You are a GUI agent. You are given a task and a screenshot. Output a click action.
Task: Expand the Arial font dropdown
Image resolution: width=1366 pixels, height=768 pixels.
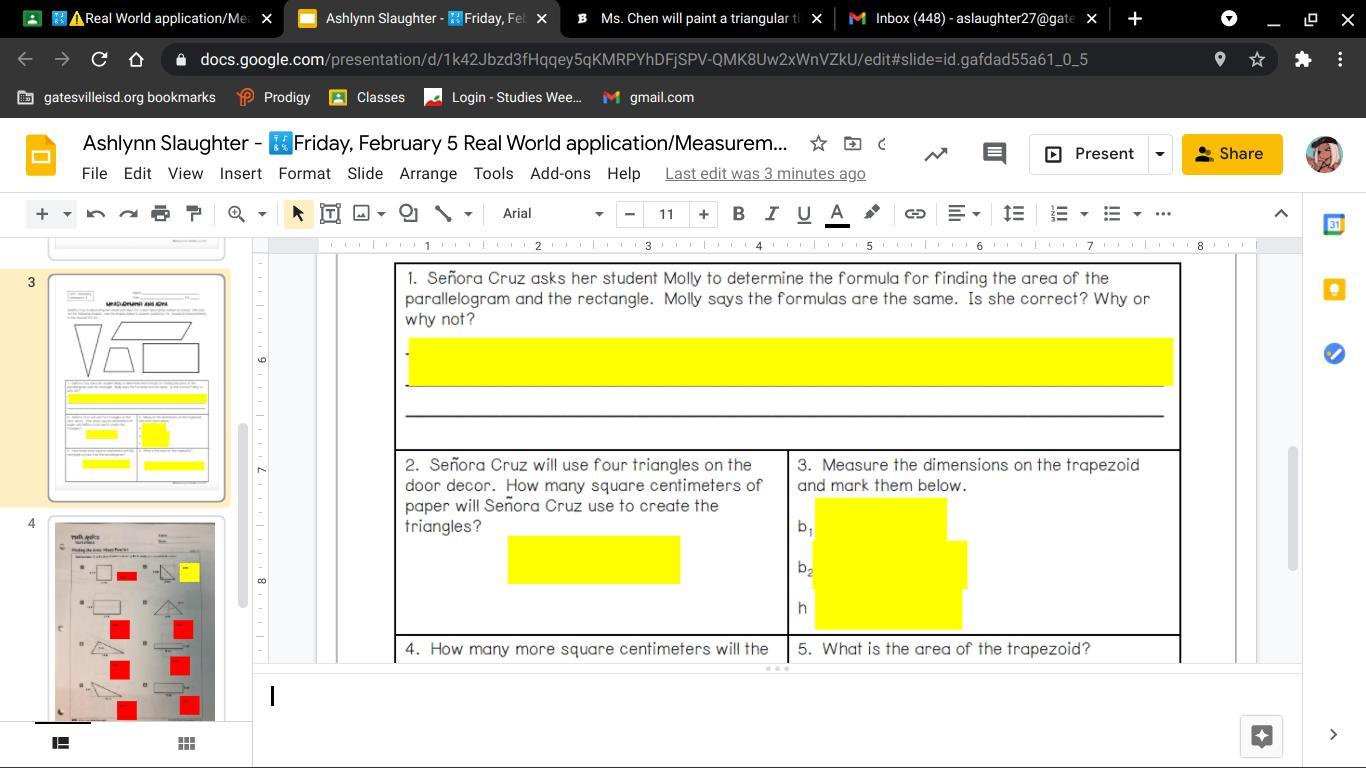(552, 213)
